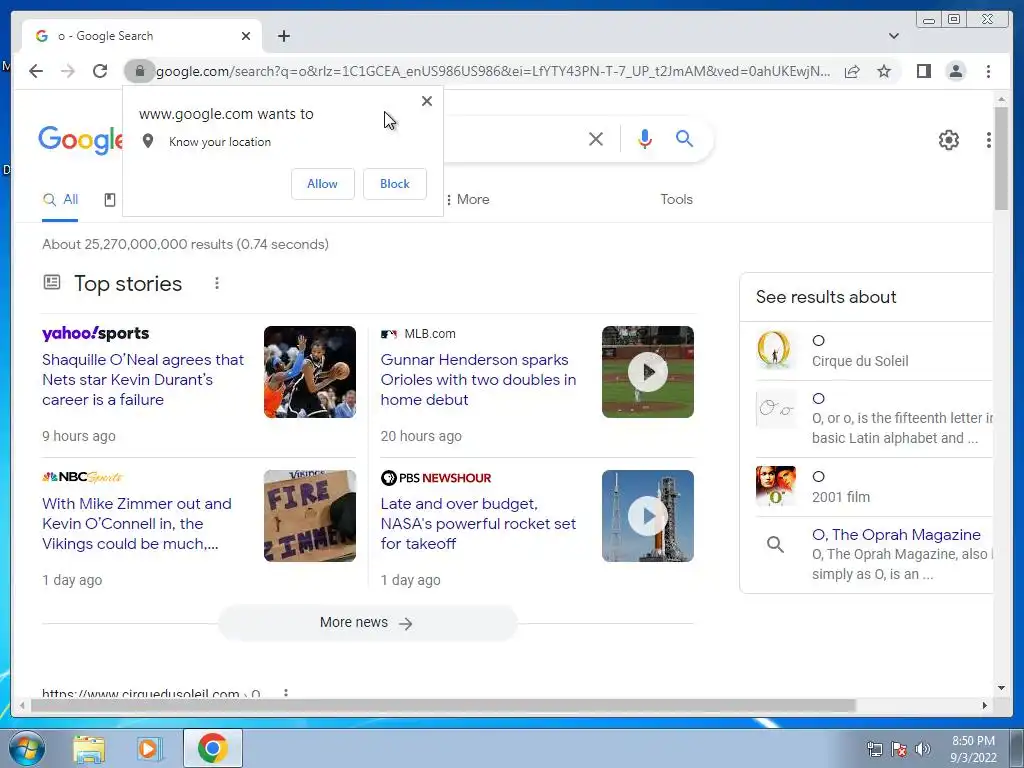This screenshot has width=1024, height=768.
Task: Open Mike Zimmer Vikings story
Action: tap(136, 524)
